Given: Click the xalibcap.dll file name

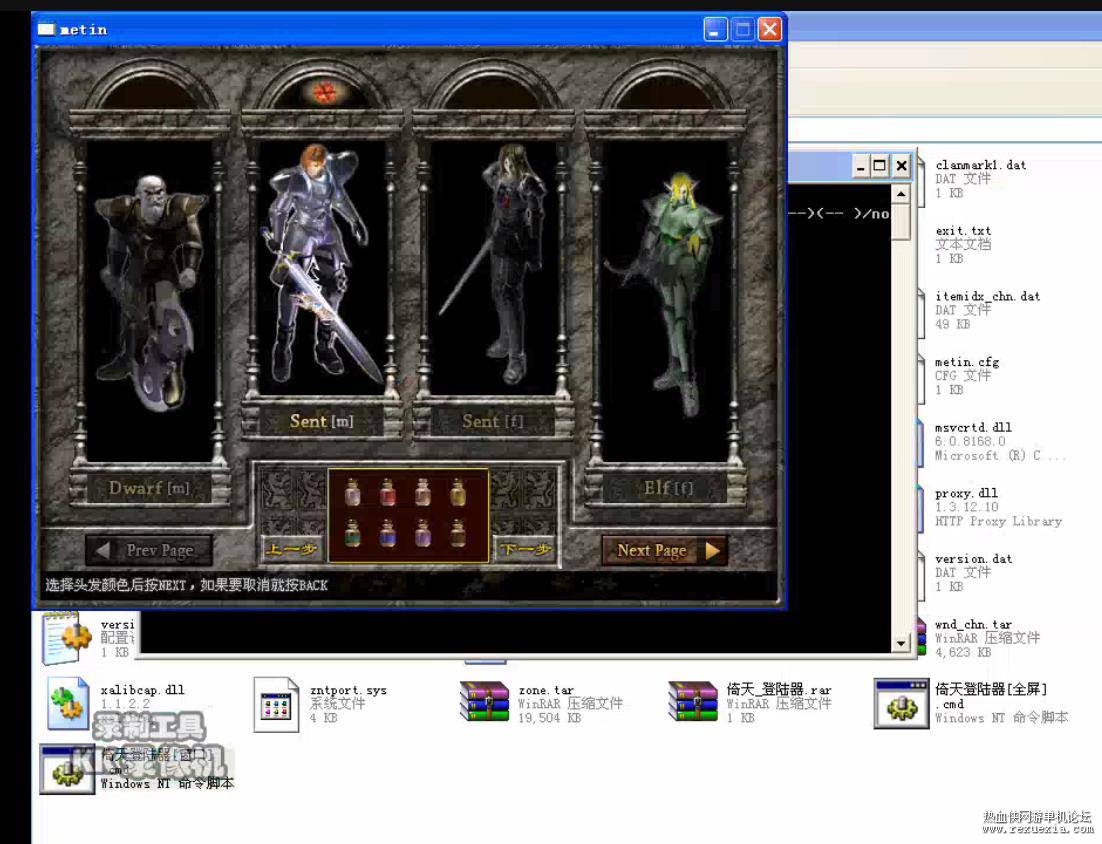Looking at the screenshot, I should coord(143,690).
